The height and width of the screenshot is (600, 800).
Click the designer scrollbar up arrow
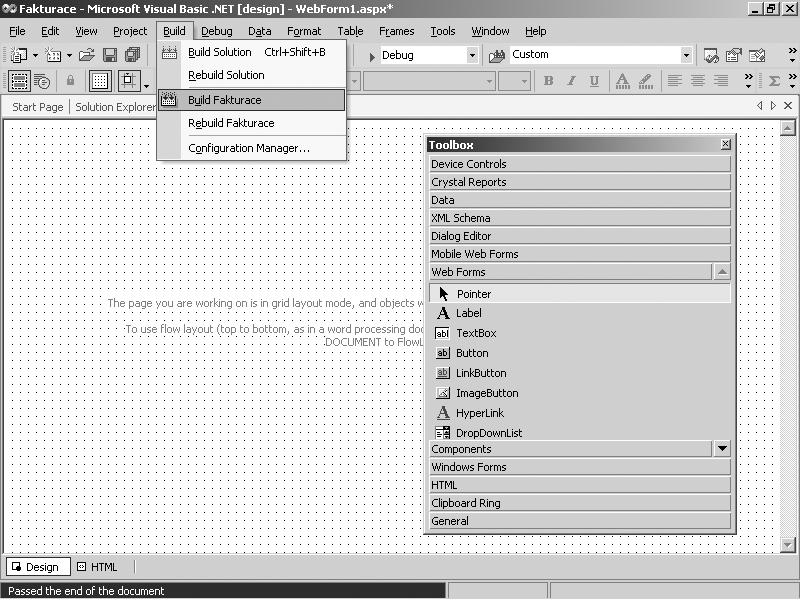pos(787,128)
